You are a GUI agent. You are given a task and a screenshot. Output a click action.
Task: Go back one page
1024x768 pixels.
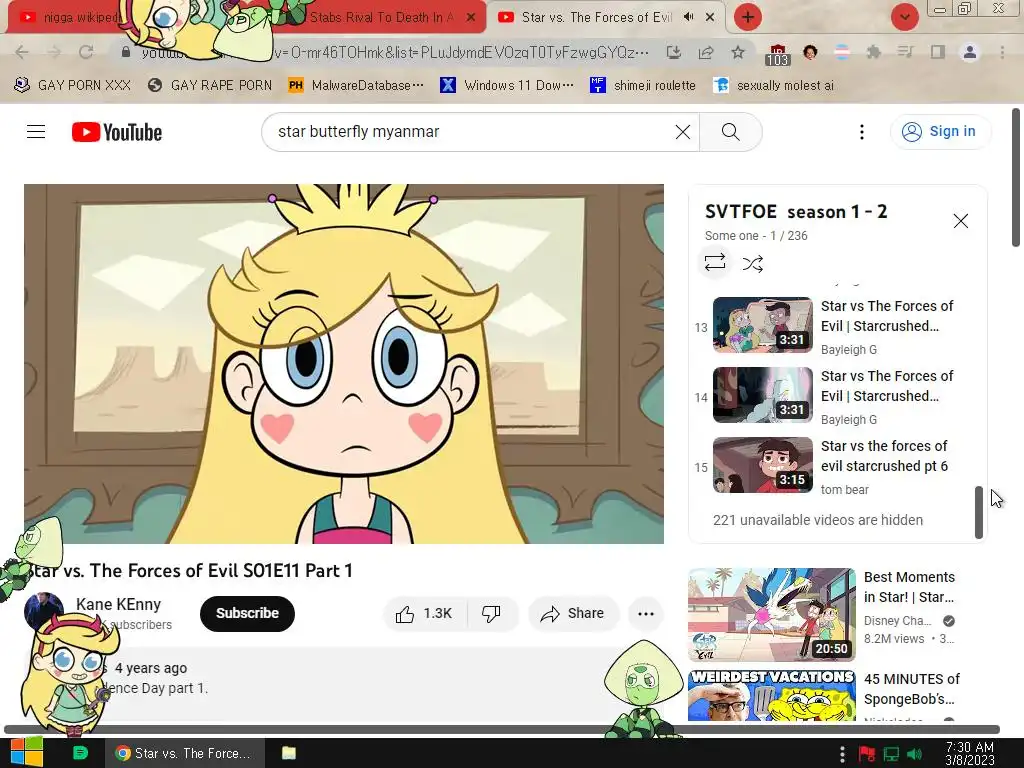pyautogui.click(x=22, y=52)
